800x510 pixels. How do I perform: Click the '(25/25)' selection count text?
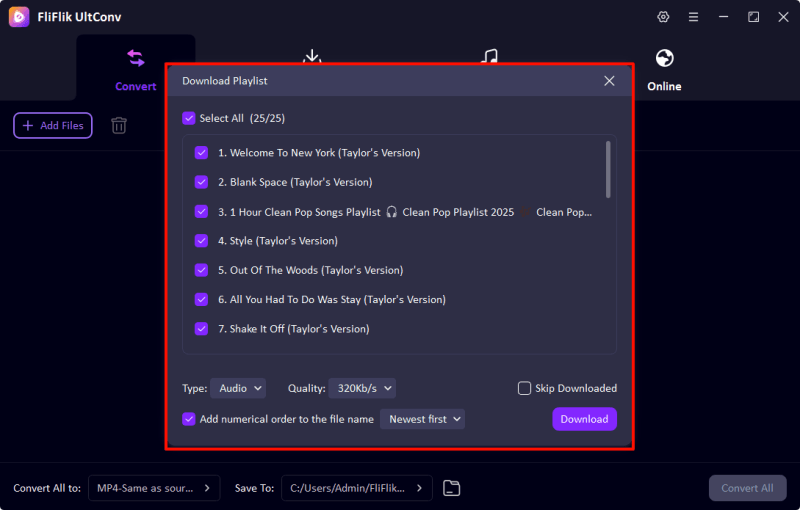coord(267,118)
